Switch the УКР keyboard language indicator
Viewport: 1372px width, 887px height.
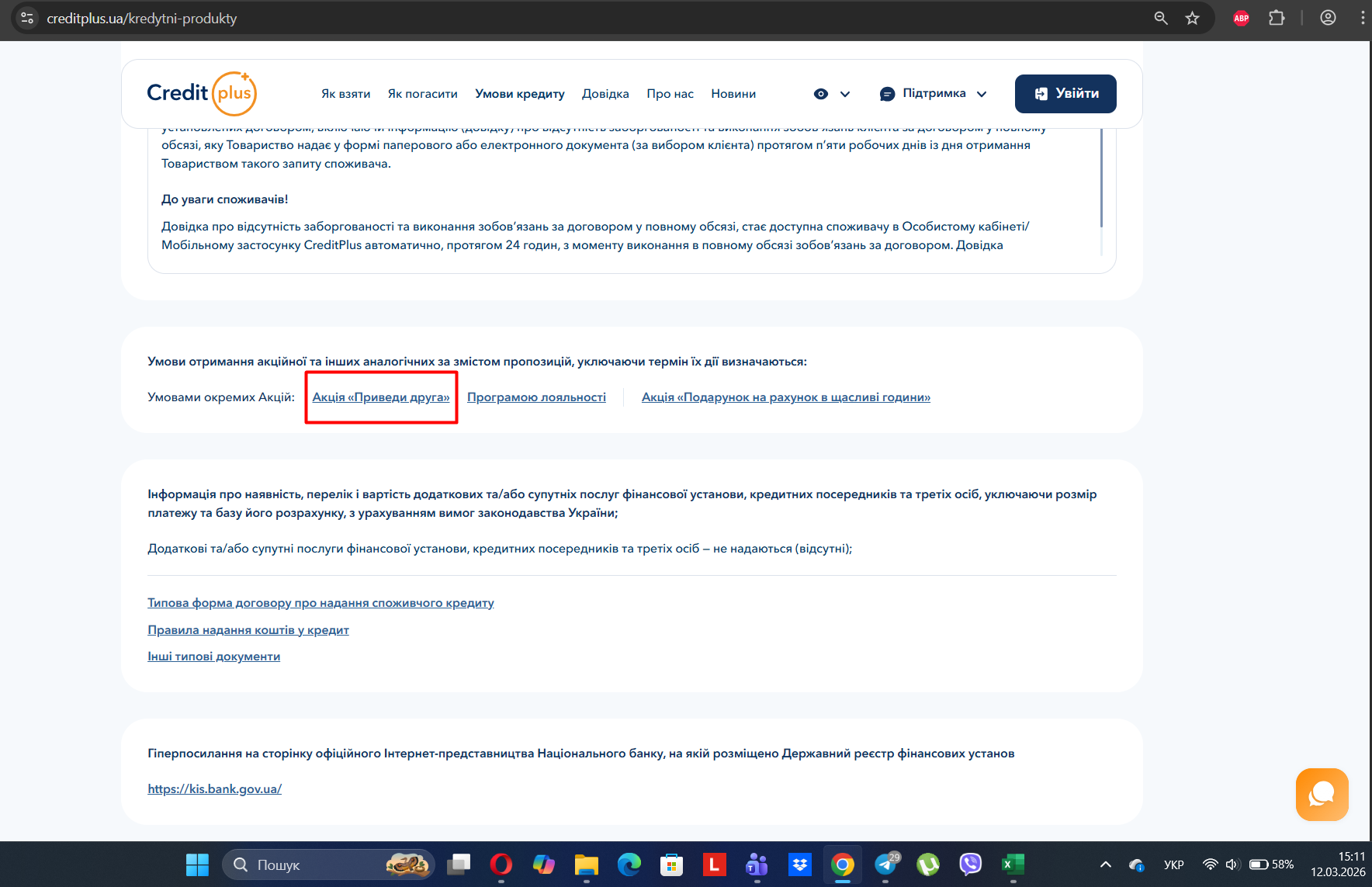pos(1174,864)
